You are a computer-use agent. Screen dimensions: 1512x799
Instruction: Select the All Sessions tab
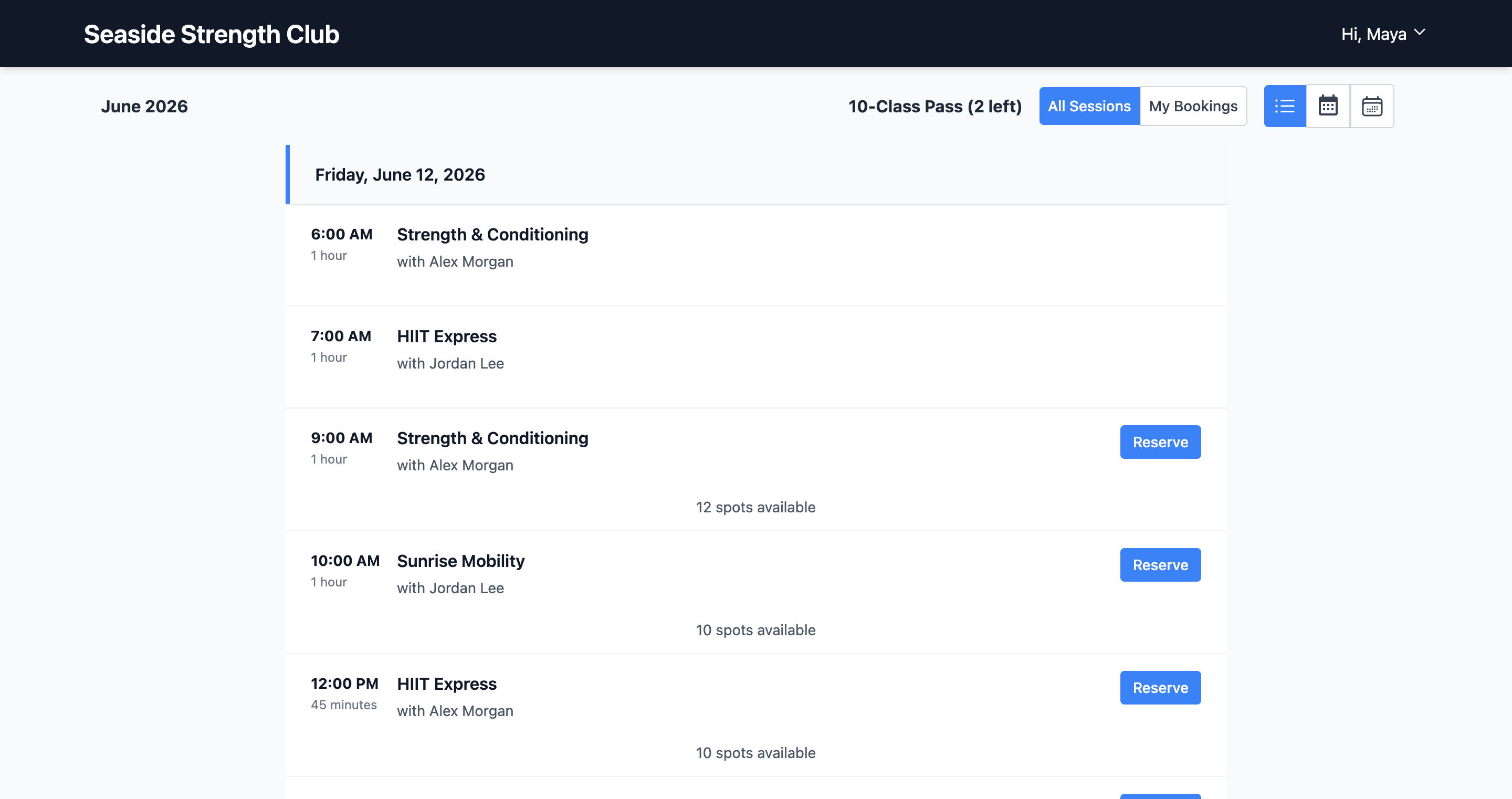tap(1089, 106)
